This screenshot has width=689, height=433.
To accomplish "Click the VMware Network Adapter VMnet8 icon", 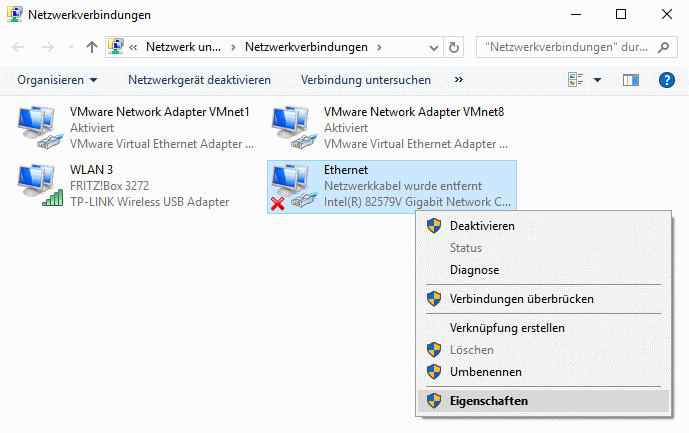I will tap(294, 127).
